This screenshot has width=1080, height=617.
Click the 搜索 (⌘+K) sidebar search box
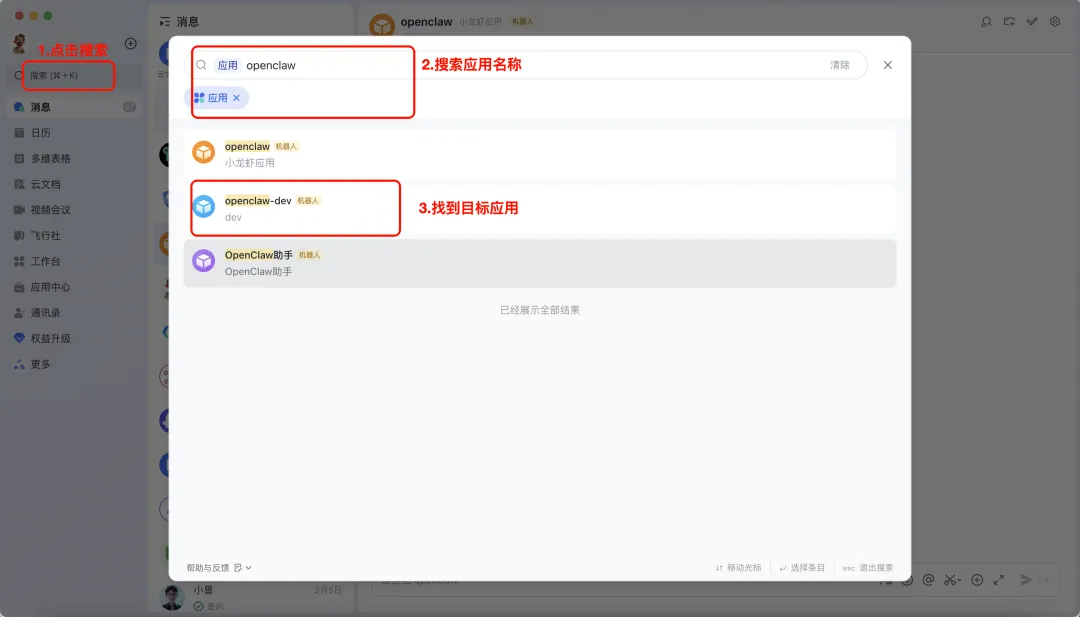74,76
